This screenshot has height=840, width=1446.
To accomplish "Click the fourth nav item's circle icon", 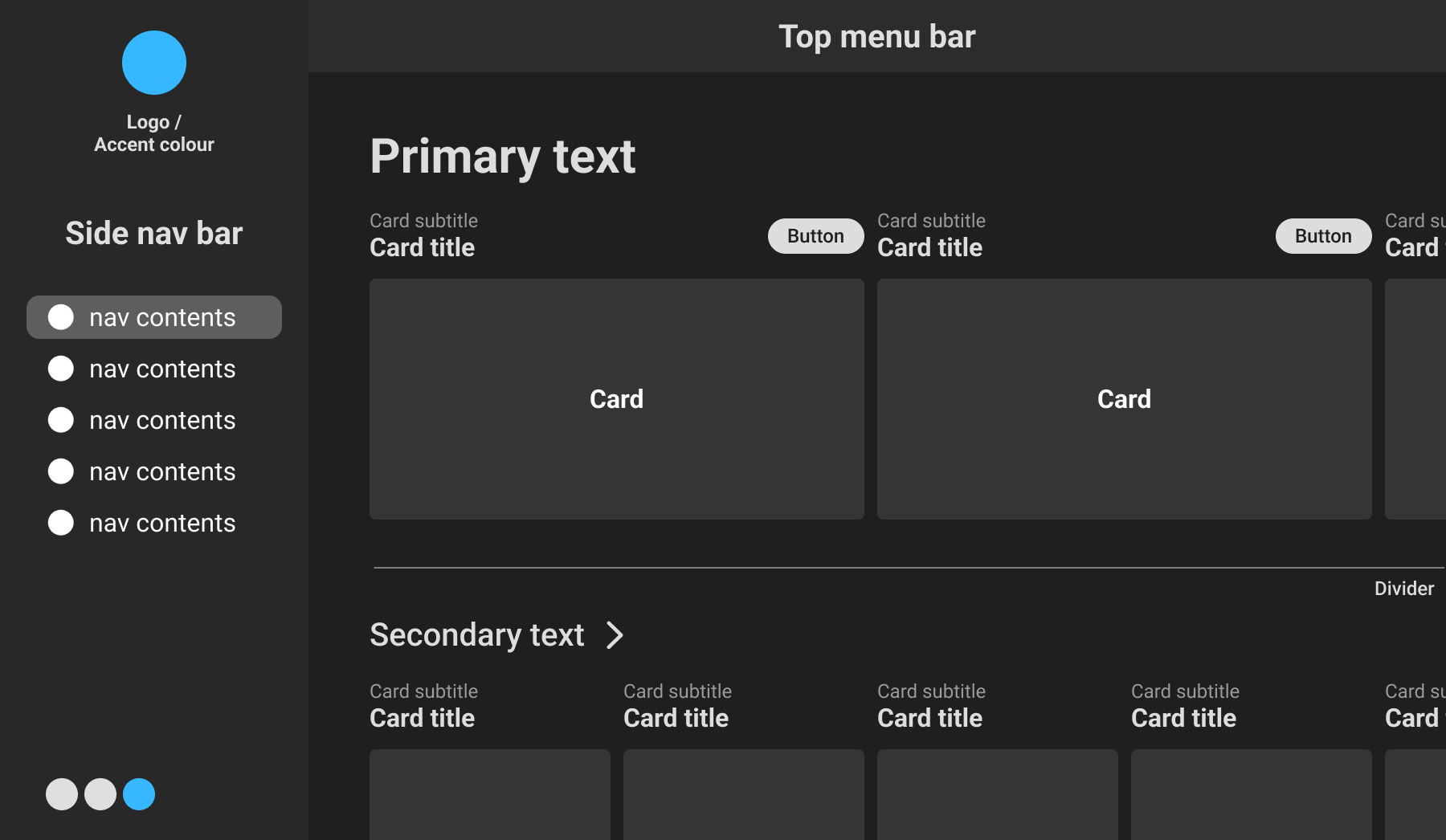I will tap(61, 471).
